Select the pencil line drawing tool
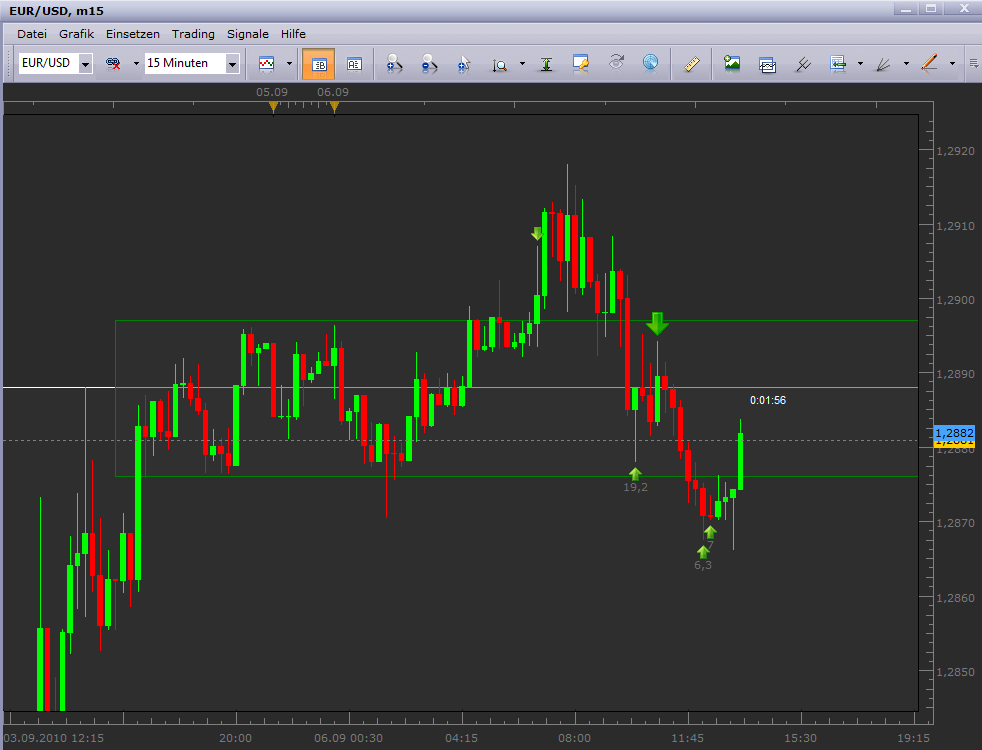The width and height of the screenshot is (982, 750). pyautogui.click(x=929, y=64)
